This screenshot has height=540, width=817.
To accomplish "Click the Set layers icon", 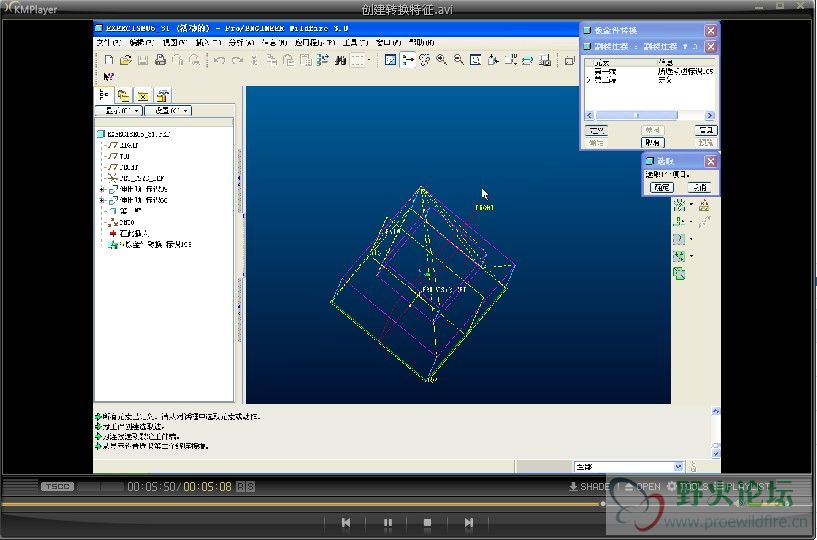I will click(x=527, y=60).
